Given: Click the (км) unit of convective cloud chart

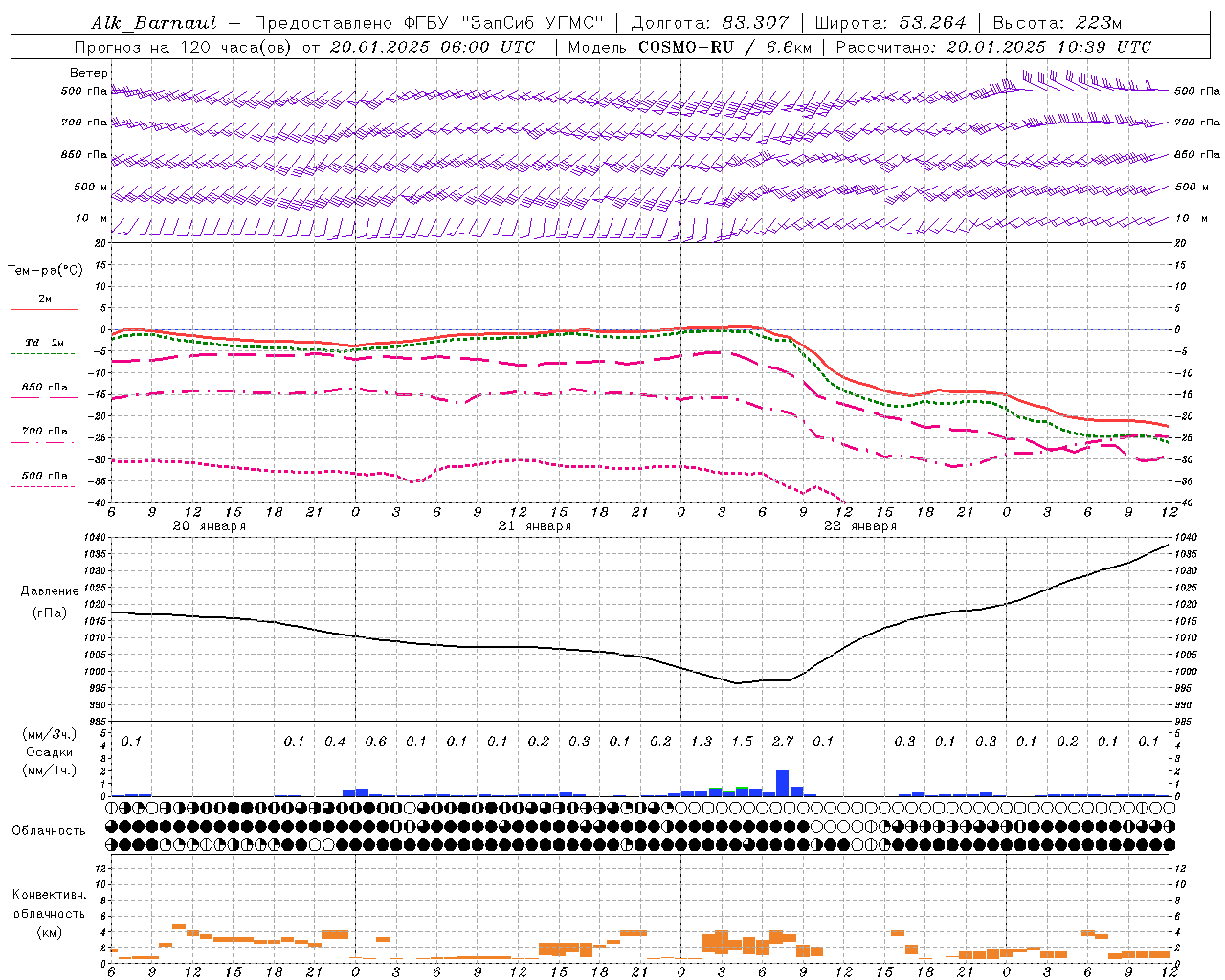Looking at the screenshot, I should coord(49,932).
